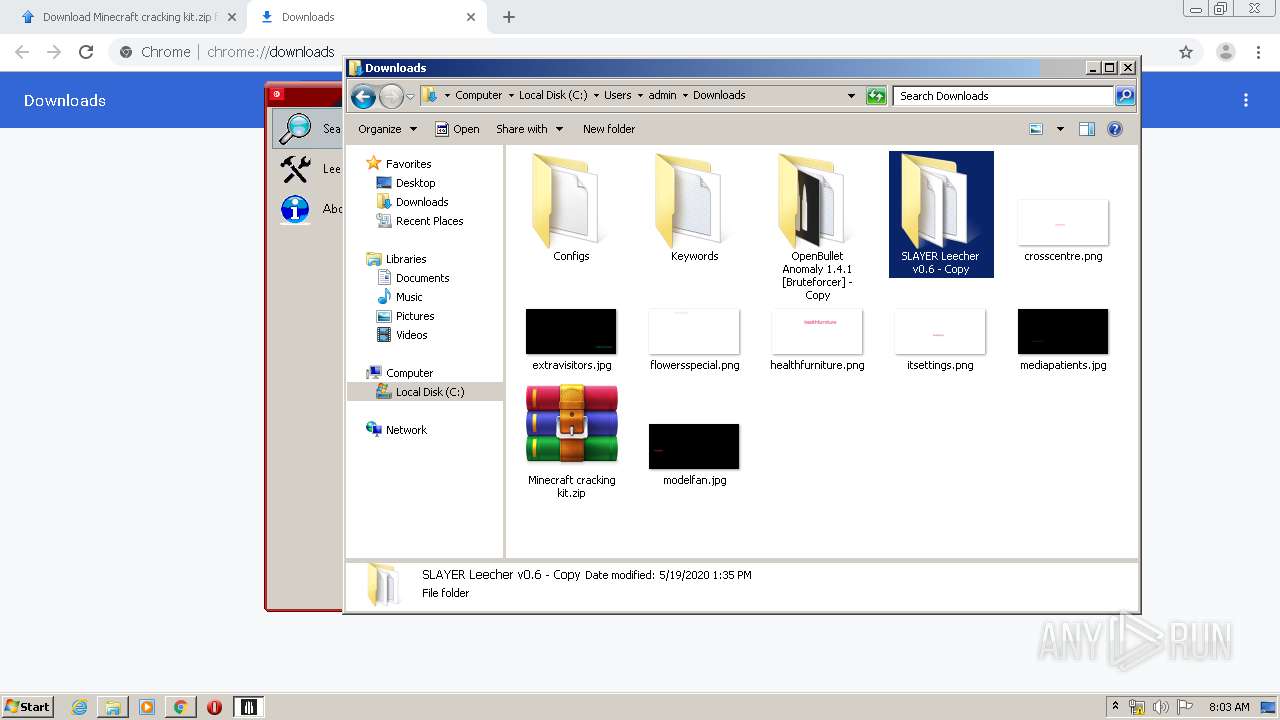Open Chrome main menu

pyautogui.click(x=1259, y=52)
